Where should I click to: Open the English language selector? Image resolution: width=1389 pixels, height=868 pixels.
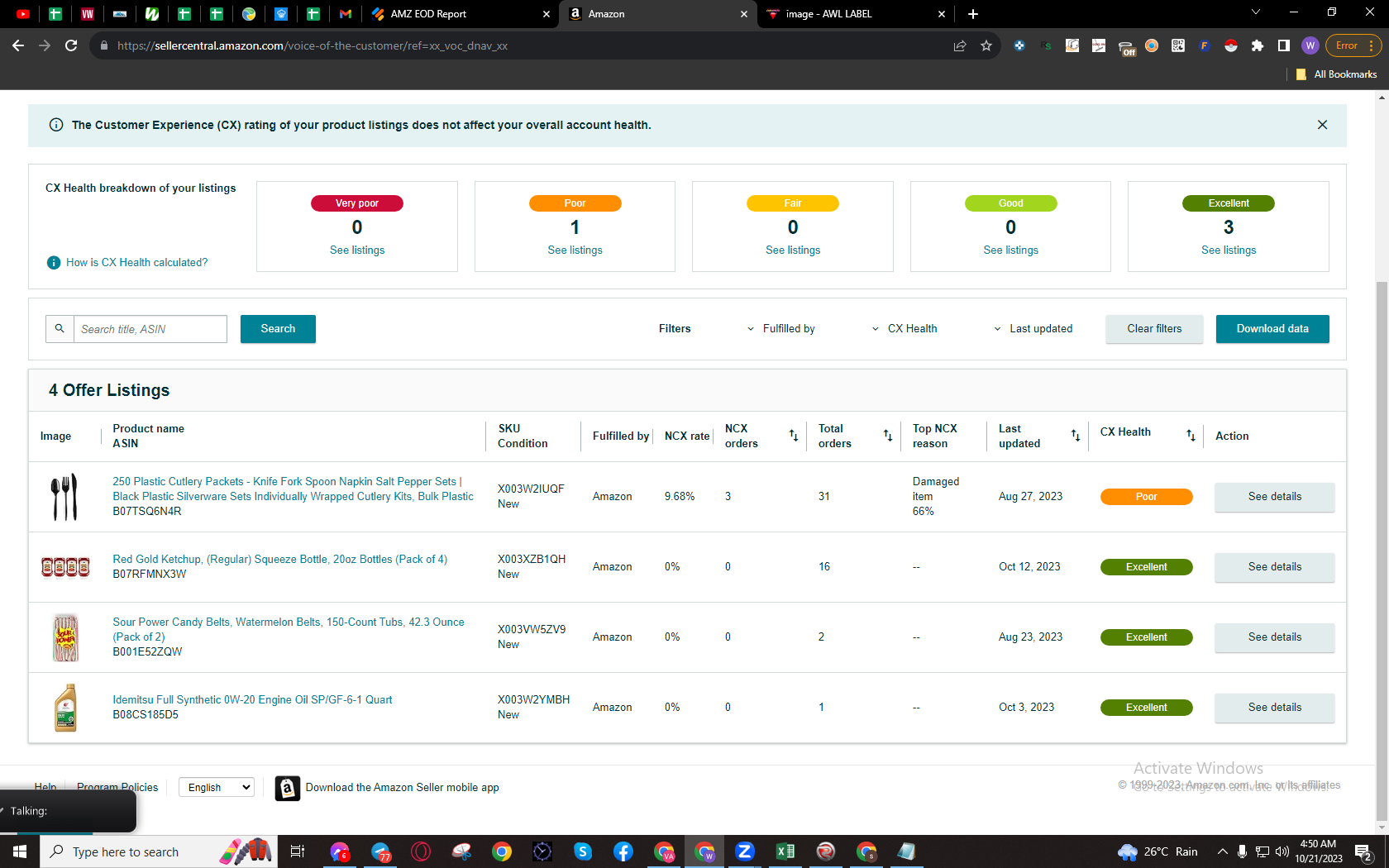[216, 788]
